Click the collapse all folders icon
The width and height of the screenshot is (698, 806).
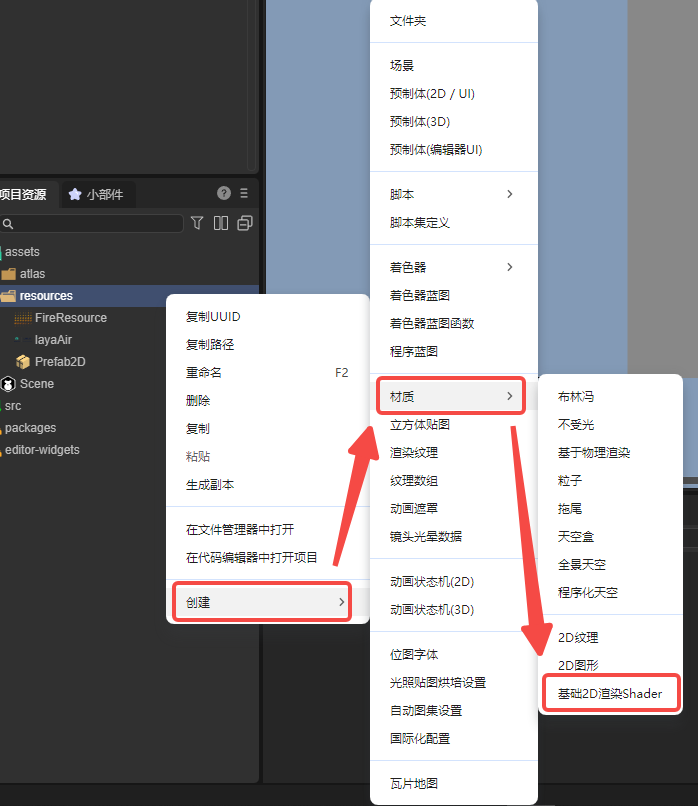[x=245, y=223]
